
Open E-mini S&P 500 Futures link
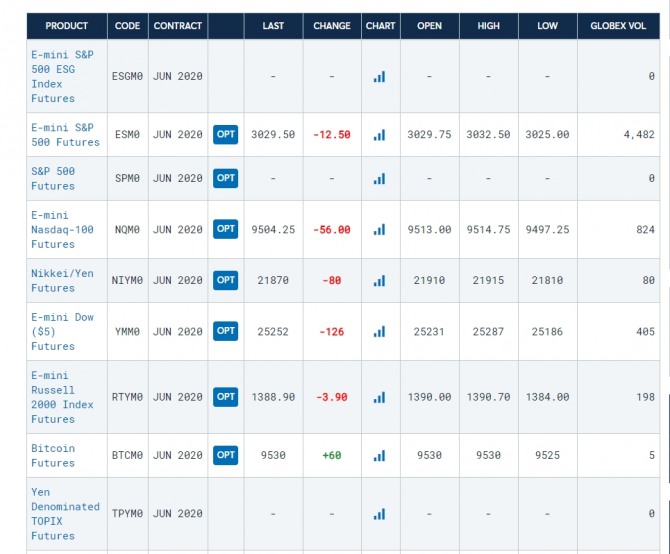65,135
